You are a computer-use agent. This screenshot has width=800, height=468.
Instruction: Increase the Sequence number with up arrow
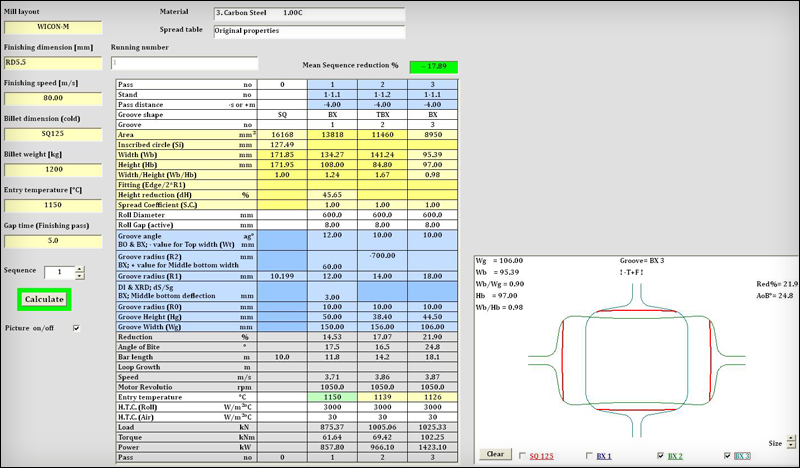click(80, 269)
